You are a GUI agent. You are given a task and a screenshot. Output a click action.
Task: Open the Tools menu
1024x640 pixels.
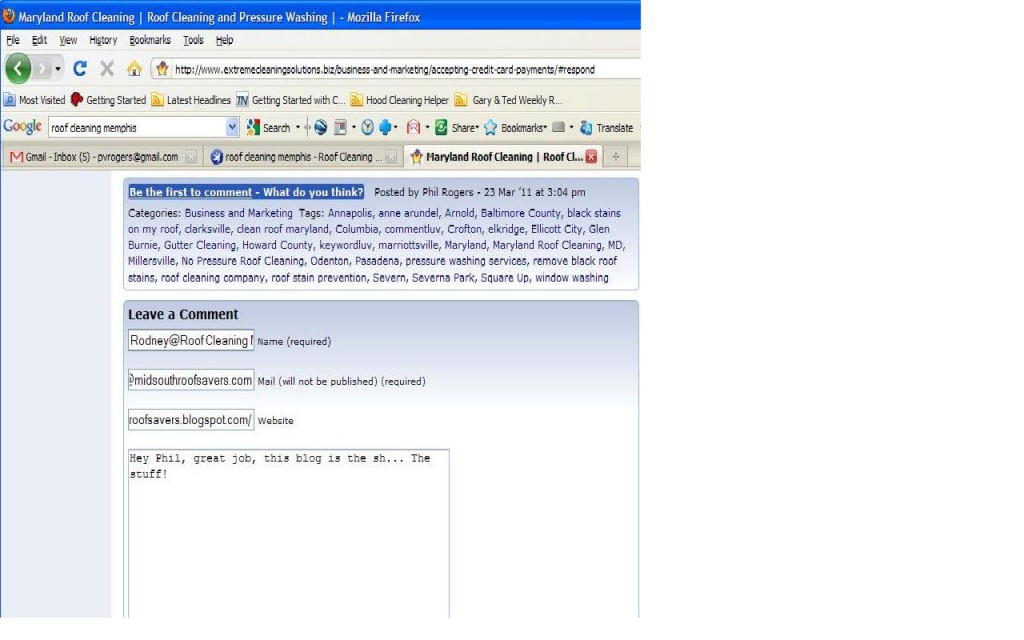[x=193, y=40]
